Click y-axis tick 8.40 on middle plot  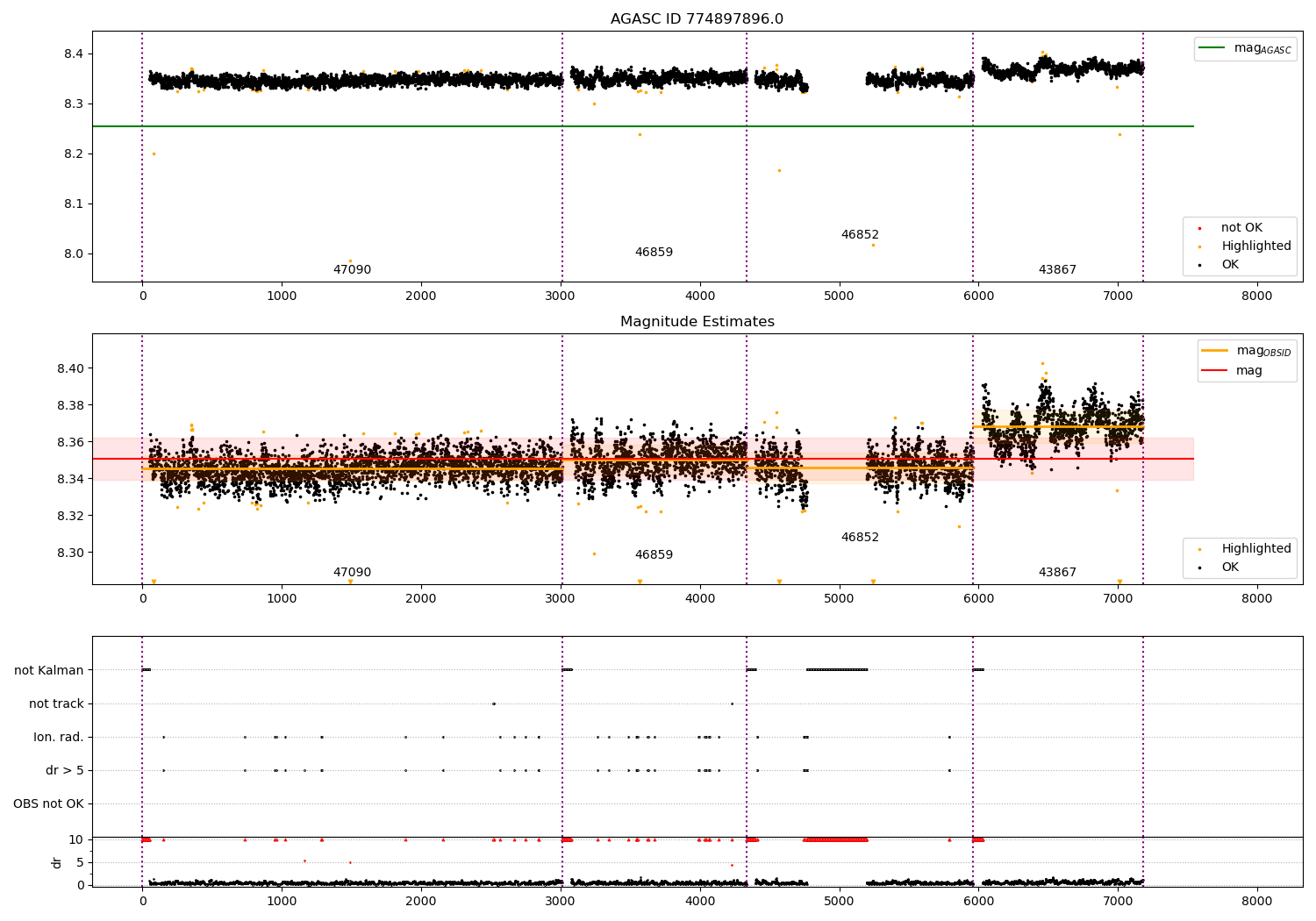coord(70,368)
